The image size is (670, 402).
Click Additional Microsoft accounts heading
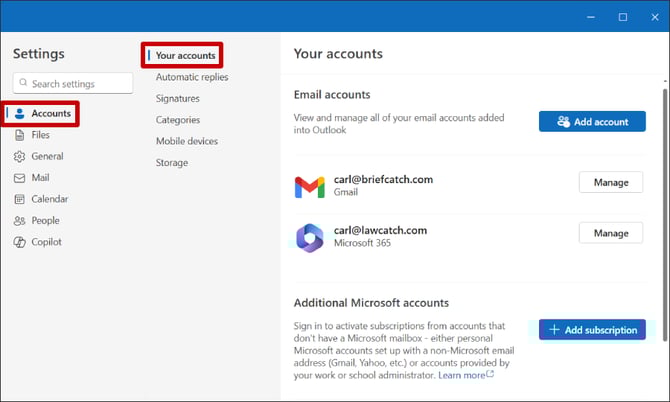click(371, 303)
